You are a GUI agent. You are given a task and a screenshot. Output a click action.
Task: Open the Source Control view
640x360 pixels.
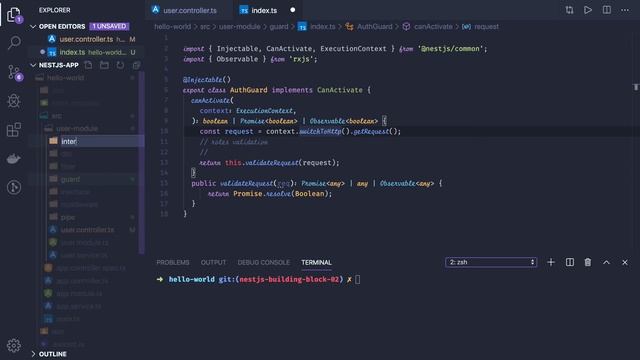[14, 72]
